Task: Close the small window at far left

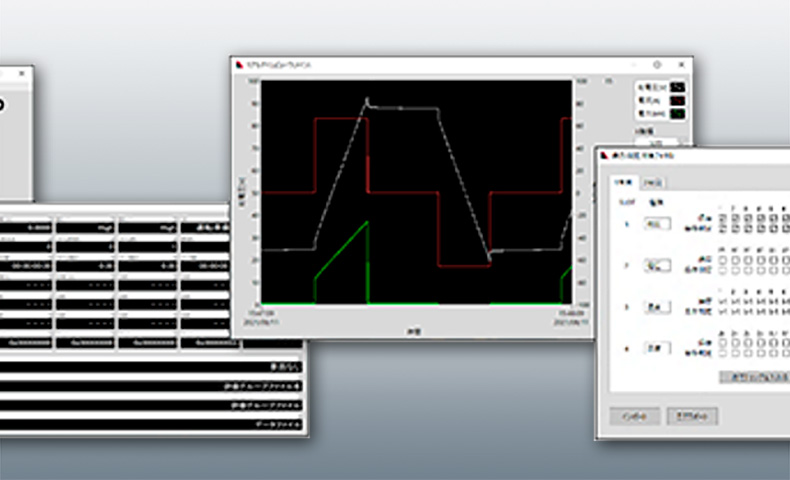Action: (x=22, y=74)
